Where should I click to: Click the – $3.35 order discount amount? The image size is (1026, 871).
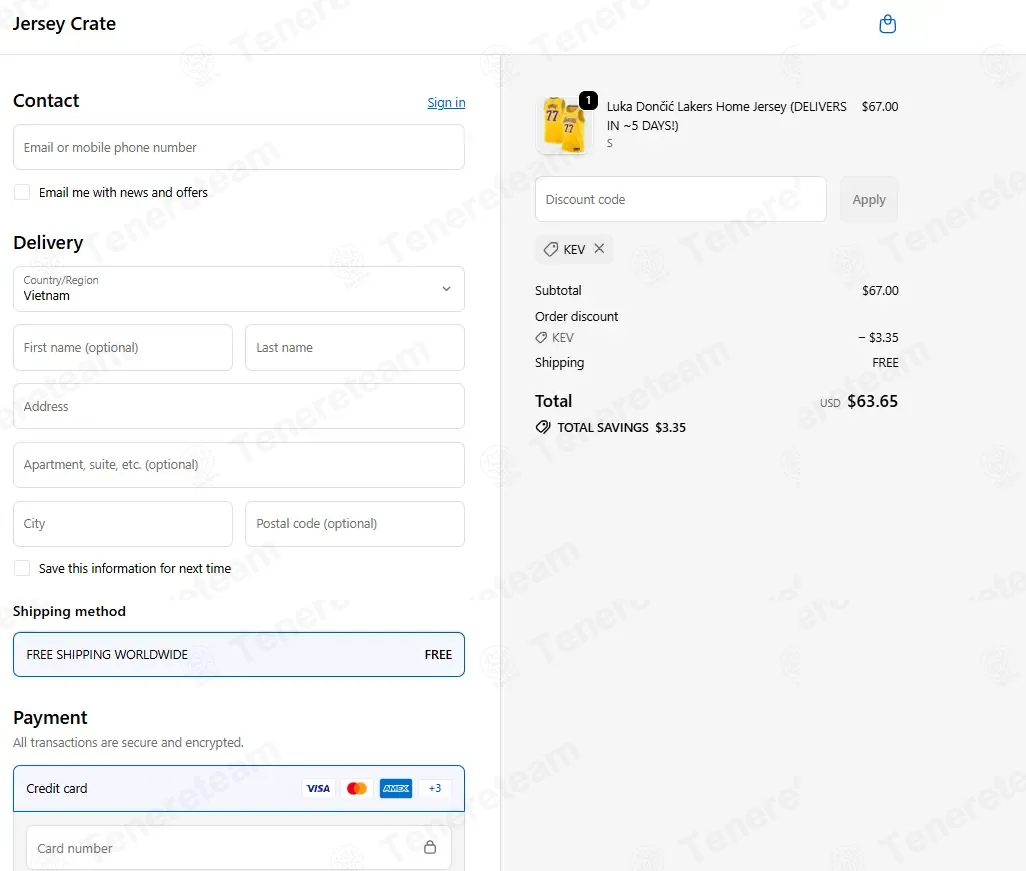878,338
